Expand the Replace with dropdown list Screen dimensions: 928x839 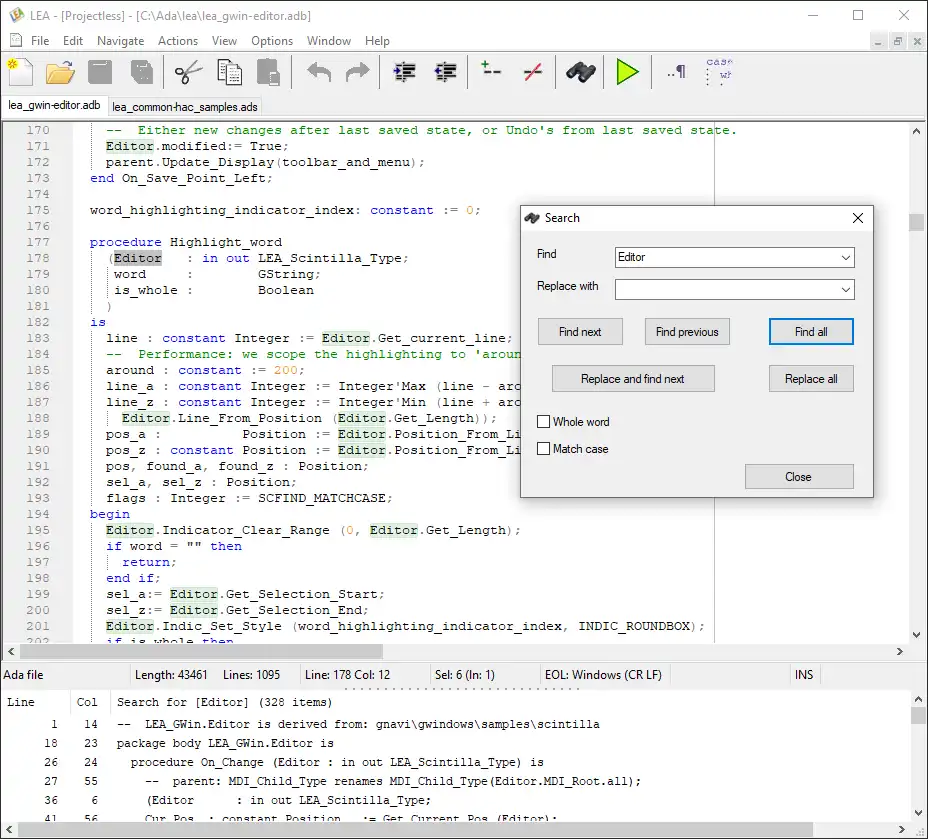coord(845,290)
